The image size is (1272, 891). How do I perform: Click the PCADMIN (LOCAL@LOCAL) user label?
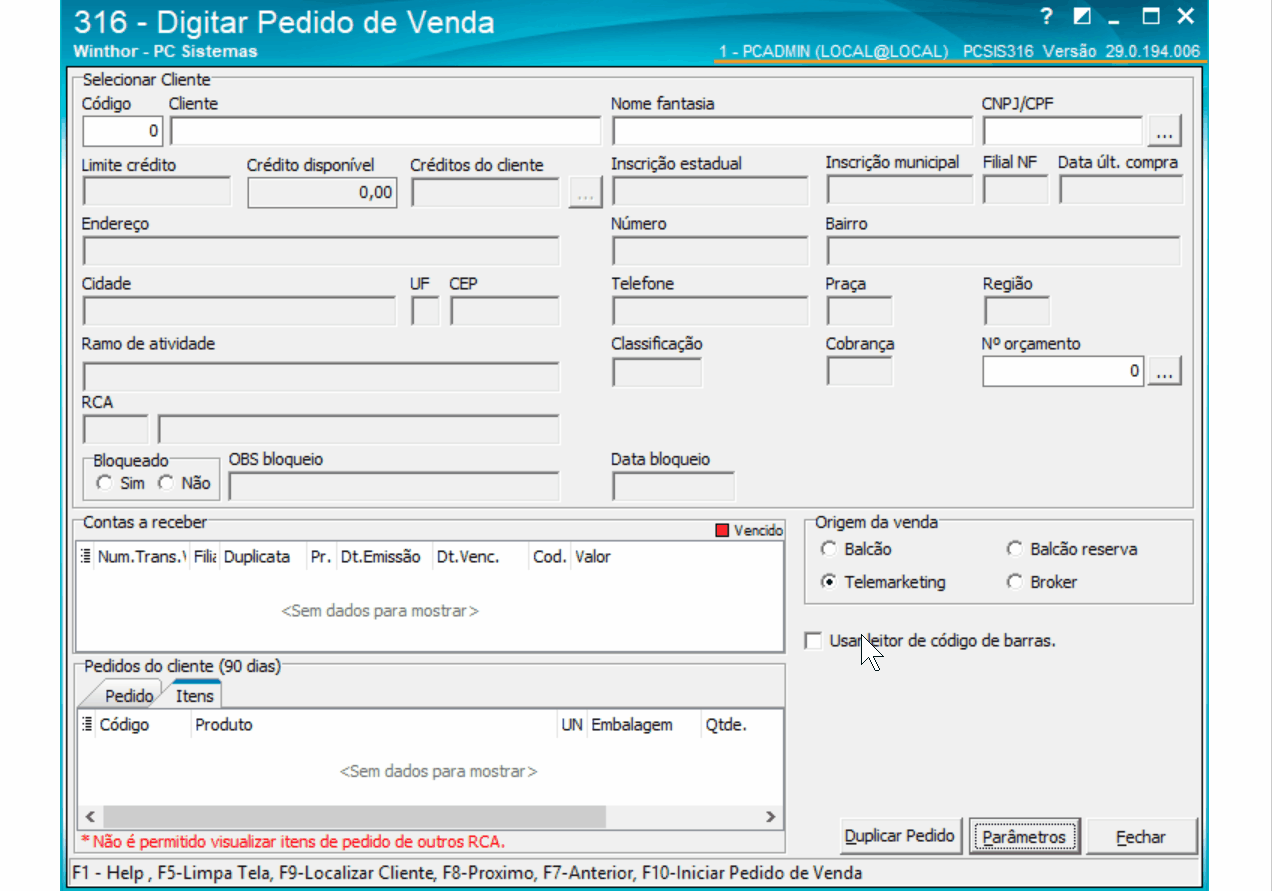[x=833, y=51]
